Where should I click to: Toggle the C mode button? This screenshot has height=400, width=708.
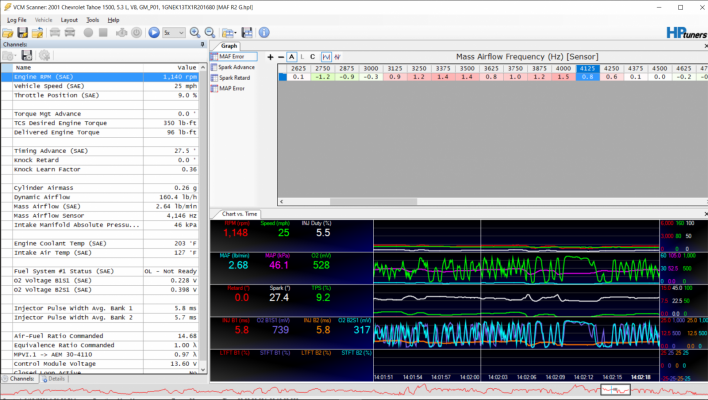(312, 57)
